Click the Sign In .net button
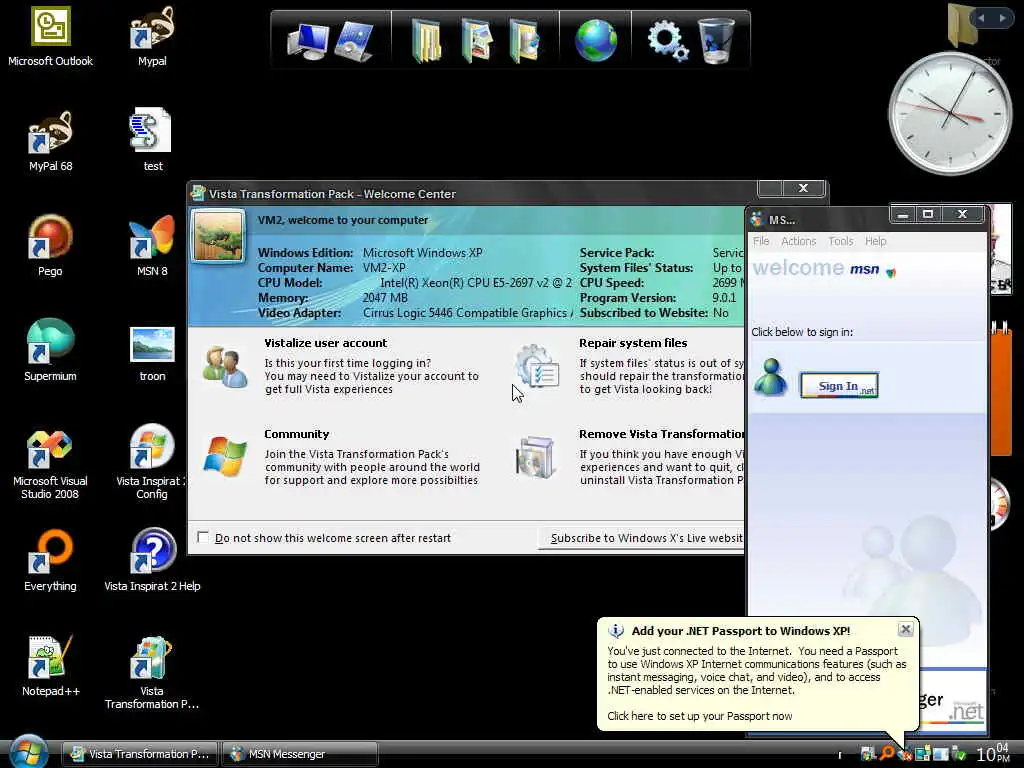This screenshot has height=768, width=1024. [x=839, y=385]
